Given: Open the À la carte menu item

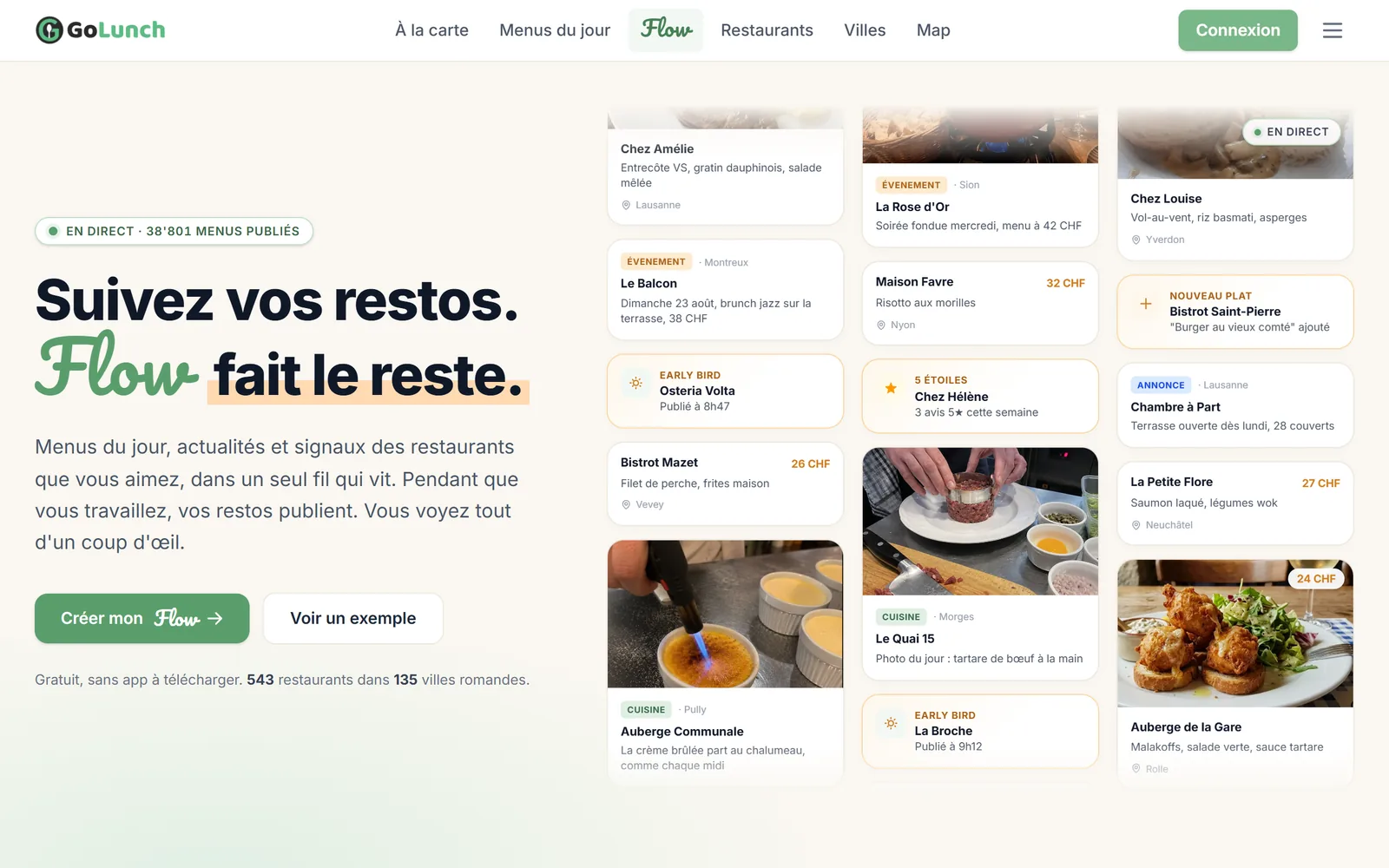Looking at the screenshot, I should pyautogui.click(x=431, y=30).
